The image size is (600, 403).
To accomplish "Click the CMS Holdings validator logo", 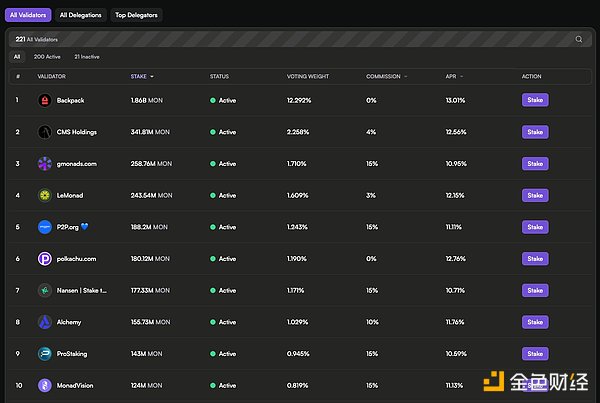I will pos(45,132).
